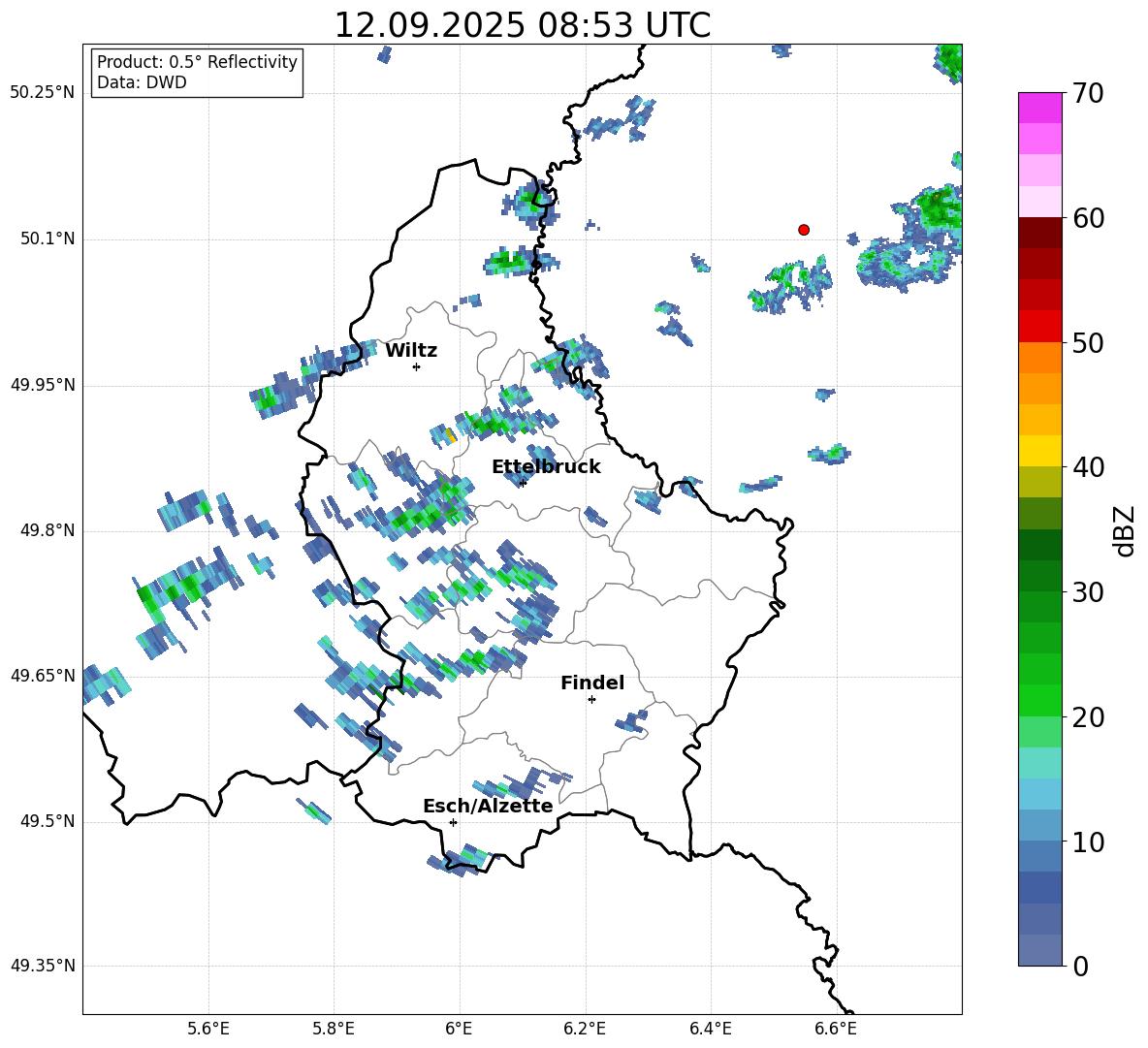1148x1048 pixels.
Task: Click the cross marker below Wiltz
Action: (417, 367)
